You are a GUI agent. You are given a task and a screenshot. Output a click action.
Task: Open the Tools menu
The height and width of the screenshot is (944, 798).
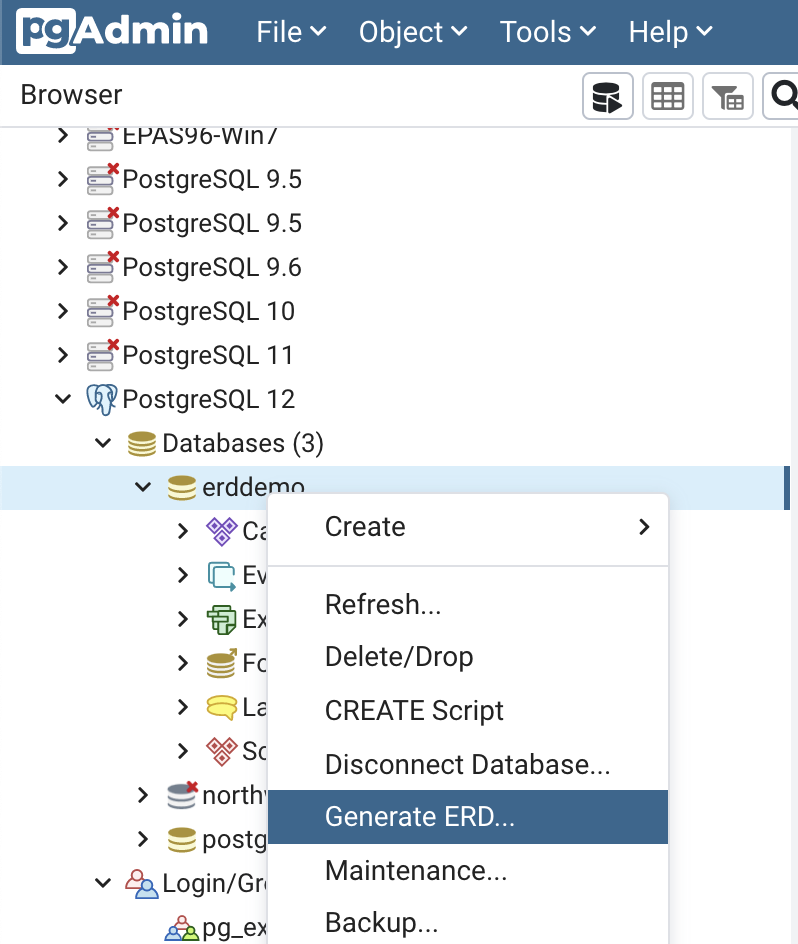click(548, 32)
